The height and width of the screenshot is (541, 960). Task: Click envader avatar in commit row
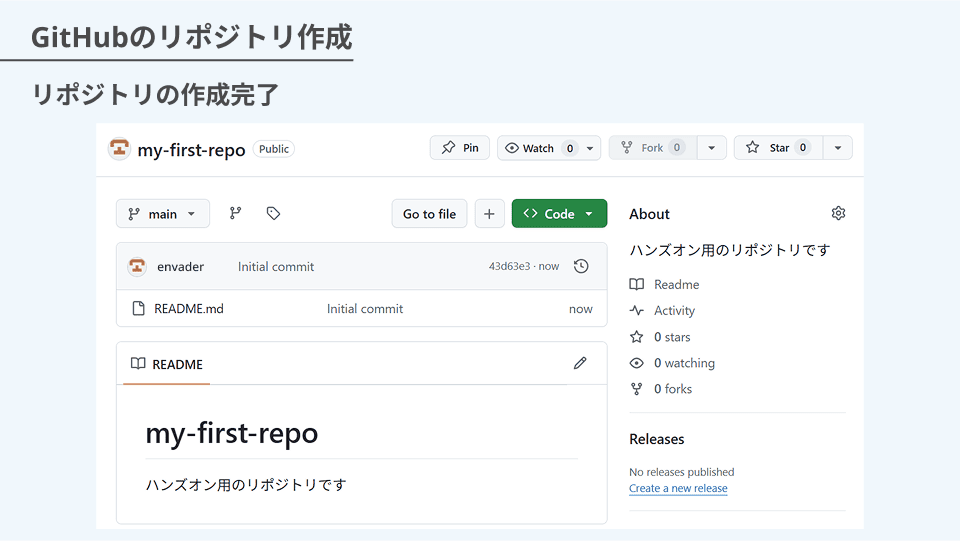137,266
